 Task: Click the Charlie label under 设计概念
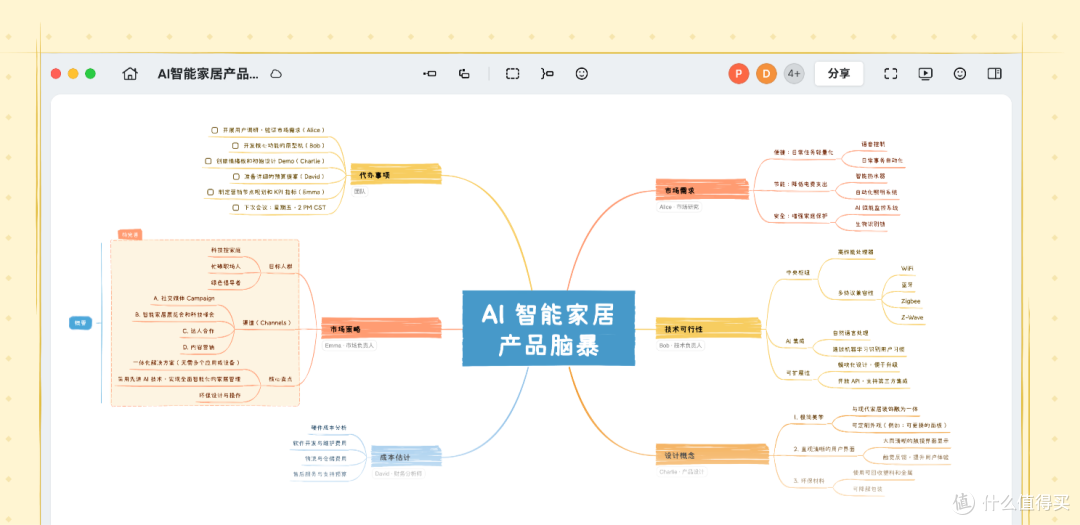(x=683, y=471)
